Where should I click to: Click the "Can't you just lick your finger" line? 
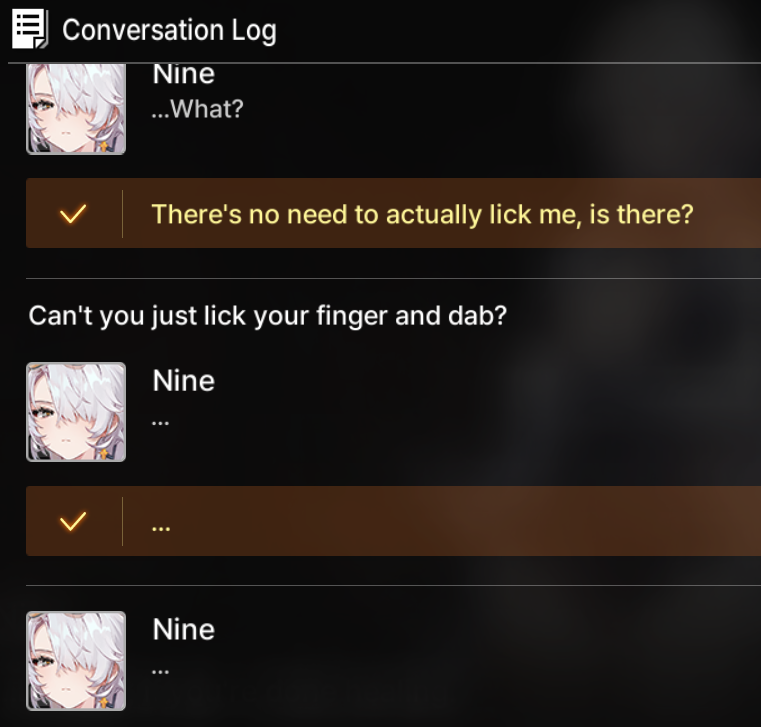tap(267, 315)
